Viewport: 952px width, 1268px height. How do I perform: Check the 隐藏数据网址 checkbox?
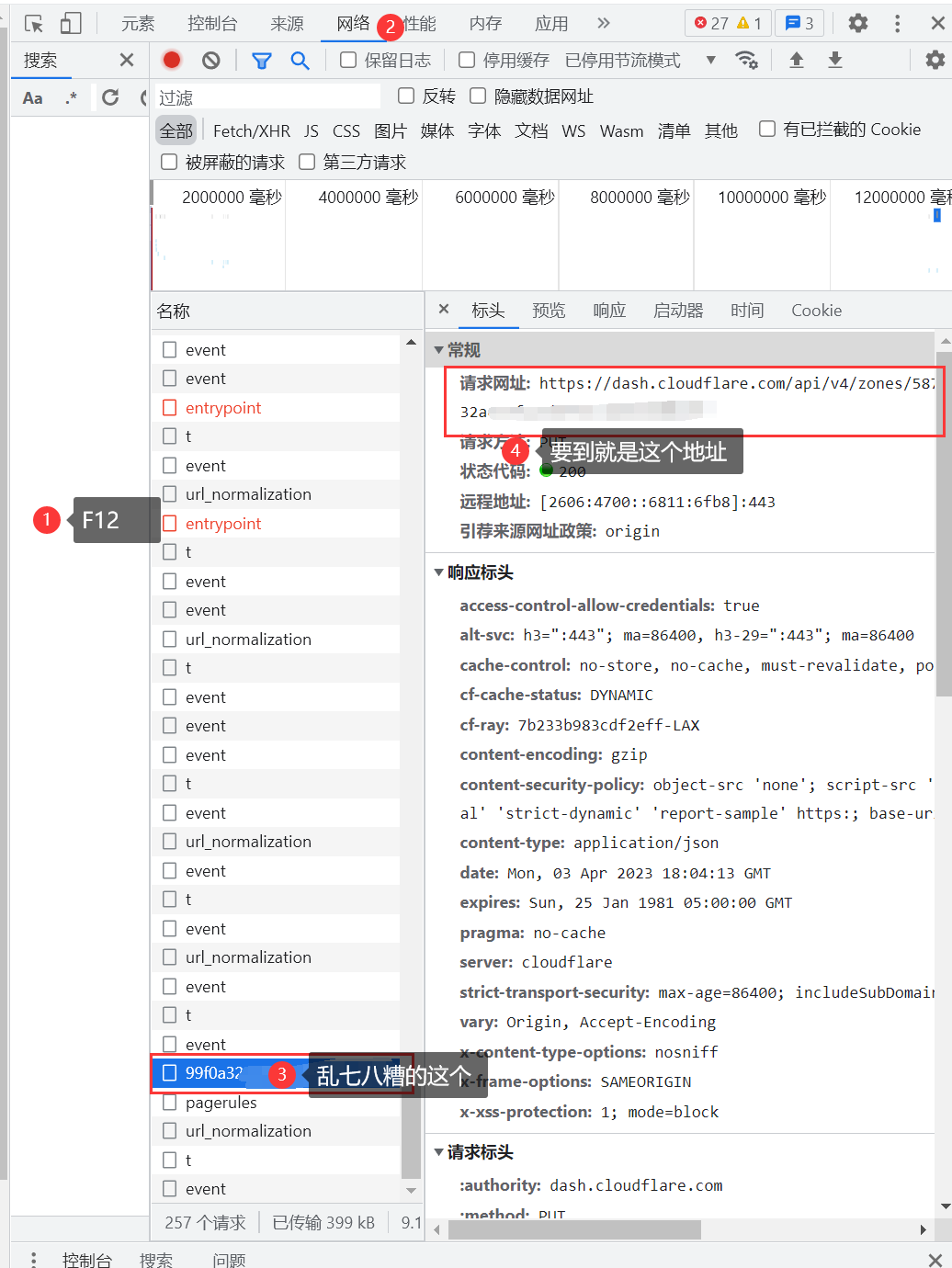point(478,96)
